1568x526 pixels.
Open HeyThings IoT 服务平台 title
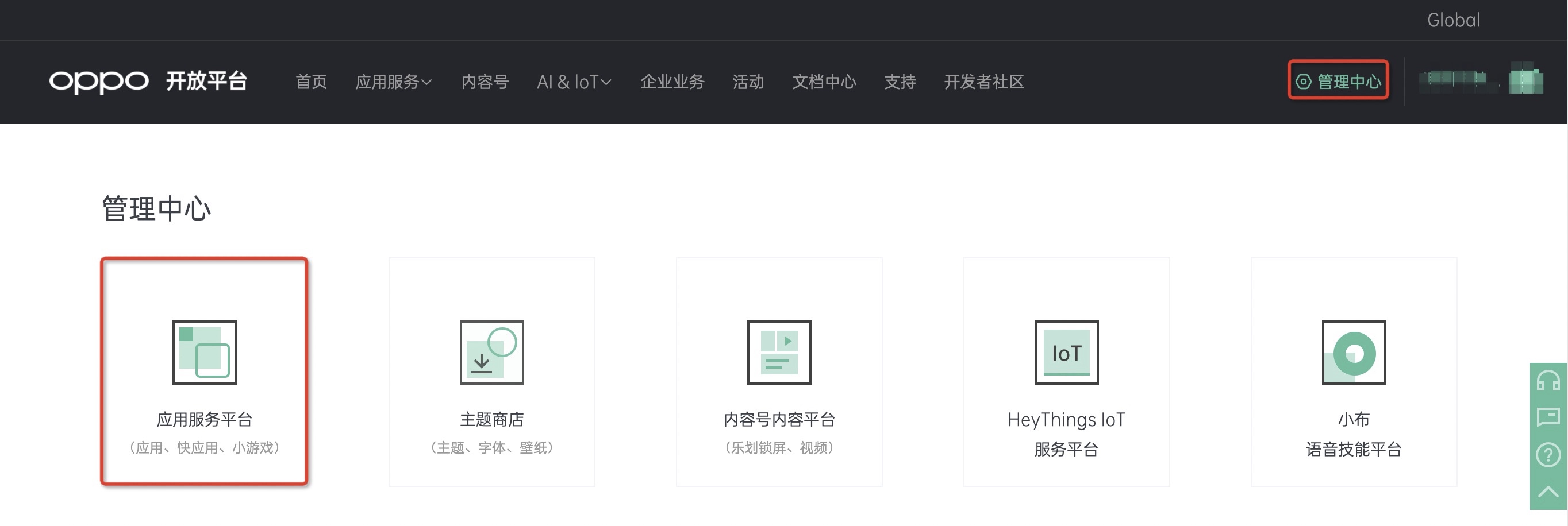(x=1066, y=434)
